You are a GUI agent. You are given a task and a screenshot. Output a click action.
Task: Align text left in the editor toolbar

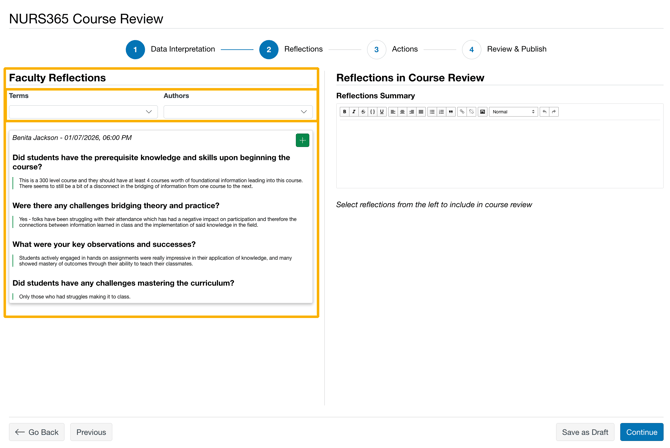393,112
